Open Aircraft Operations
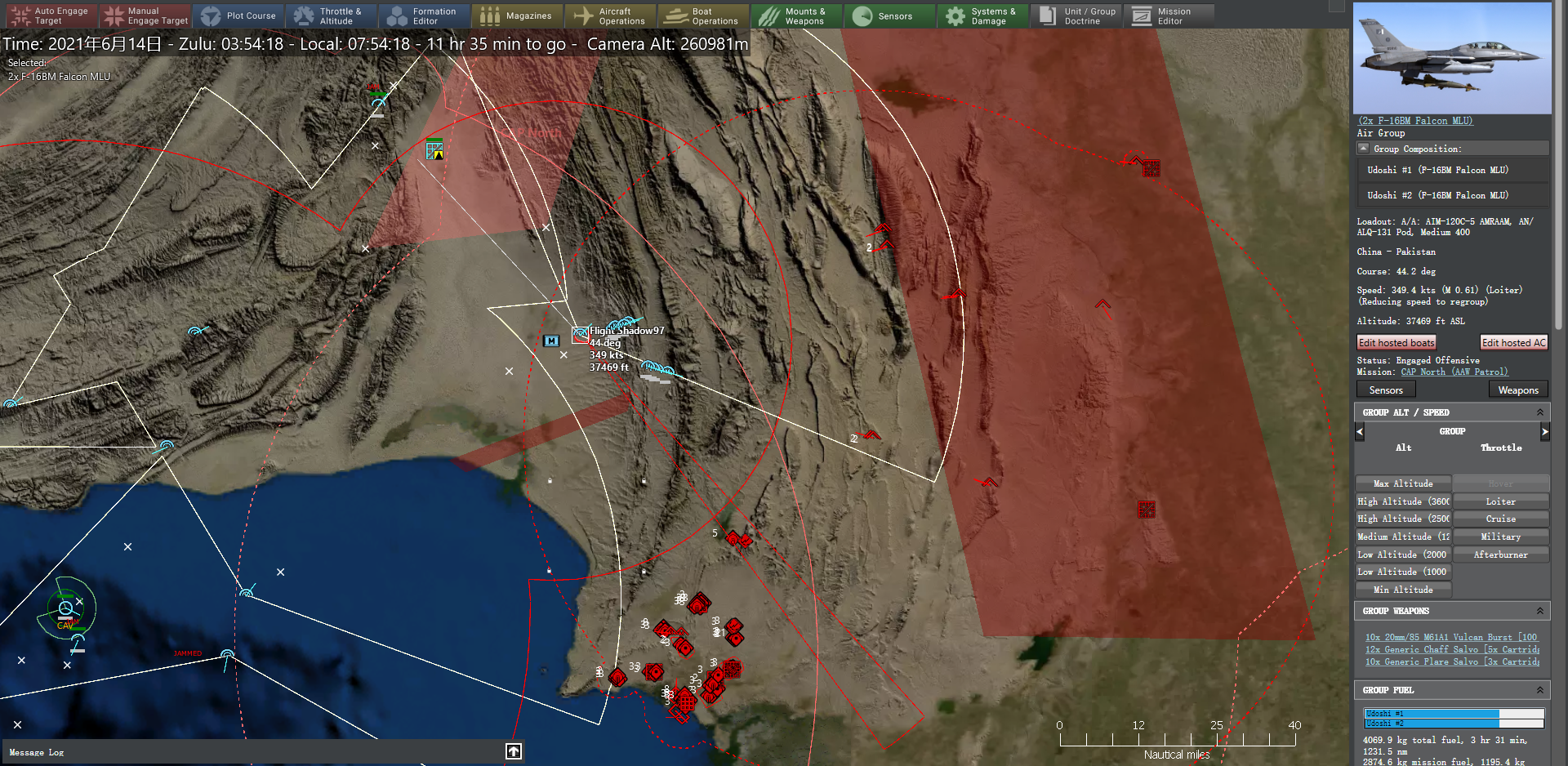This screenshot has width=1568, height=766. tap(610, 16)
